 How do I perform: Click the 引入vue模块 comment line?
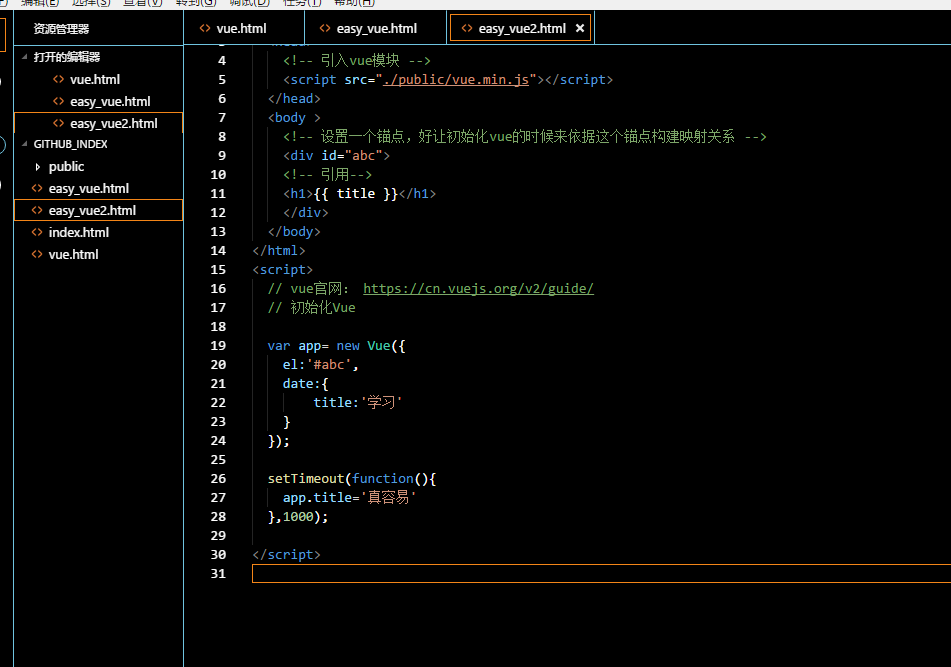coord(357,61)
